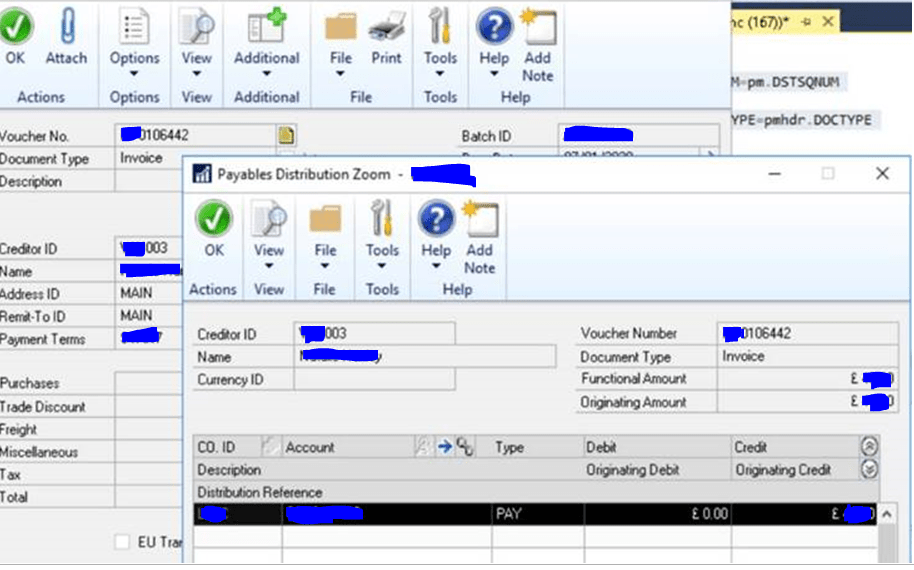This screenshot has height=570, width=914.
Task: Toggle the EU Transaction checkbox
Action: (122, 542)
